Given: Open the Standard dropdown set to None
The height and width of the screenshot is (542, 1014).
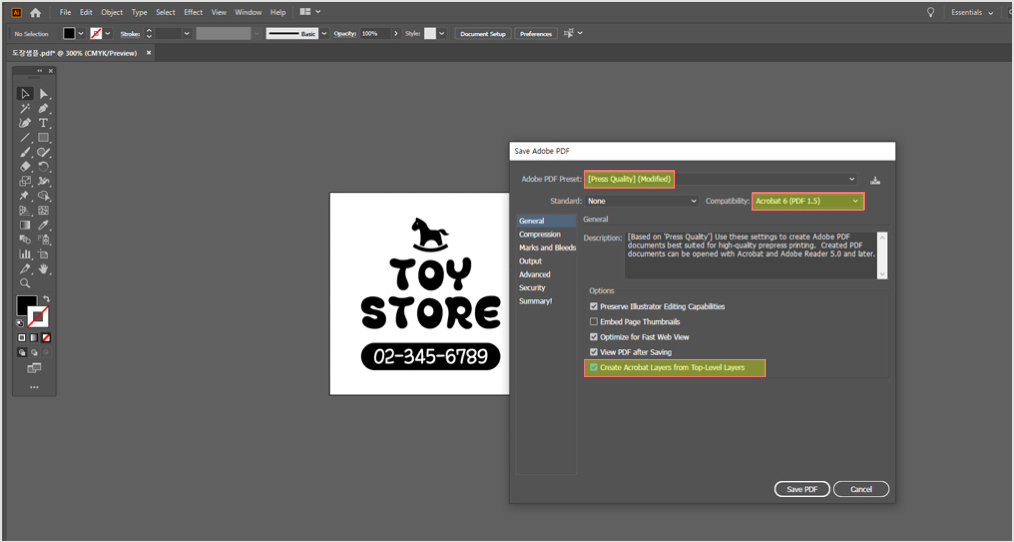Looking at the screenshot, I should tap(642, 201).
